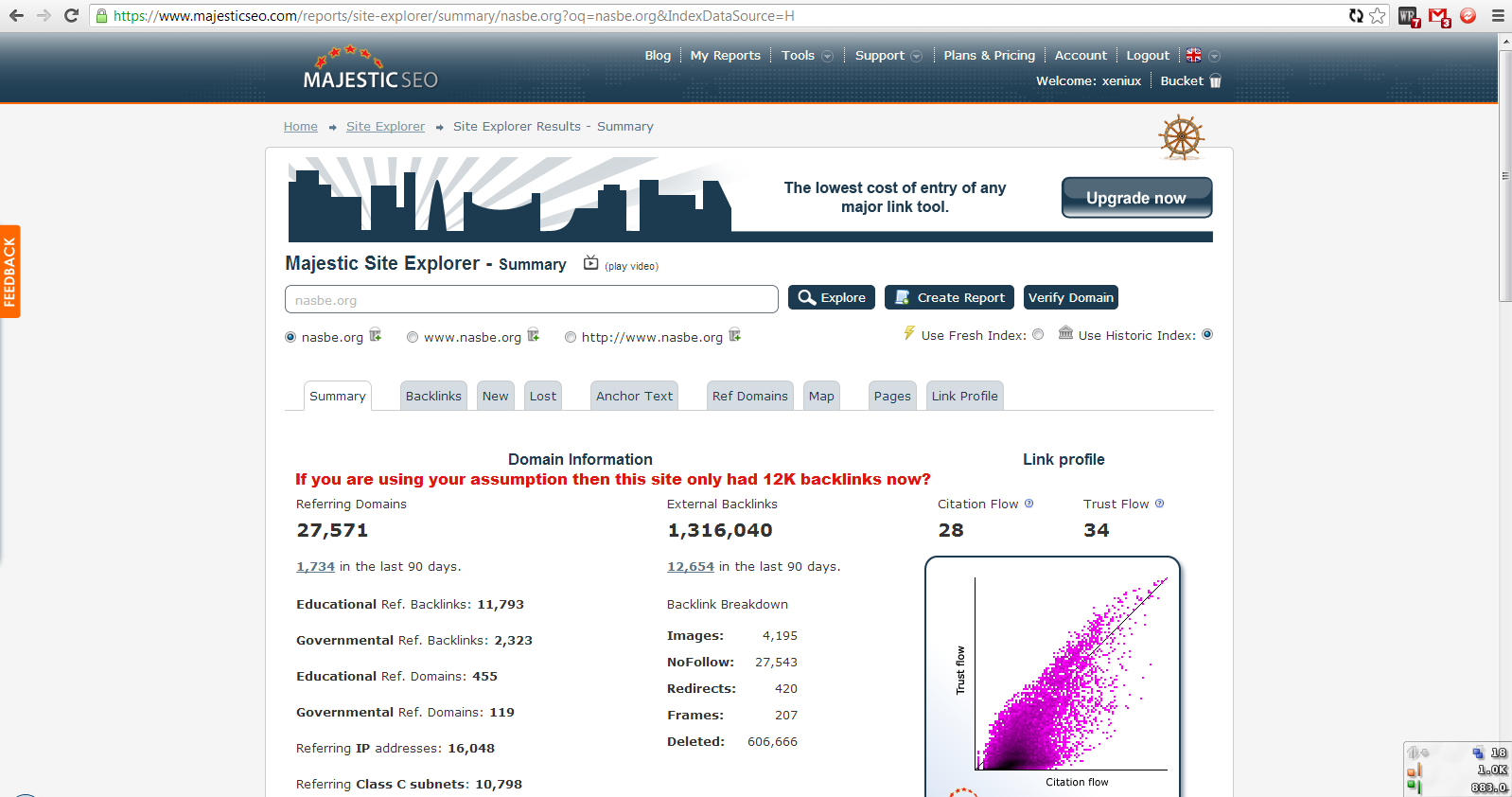This screenshot has width=1512, height=797.
Task: Click the UK flag language icon
Action: (1194, 56)
